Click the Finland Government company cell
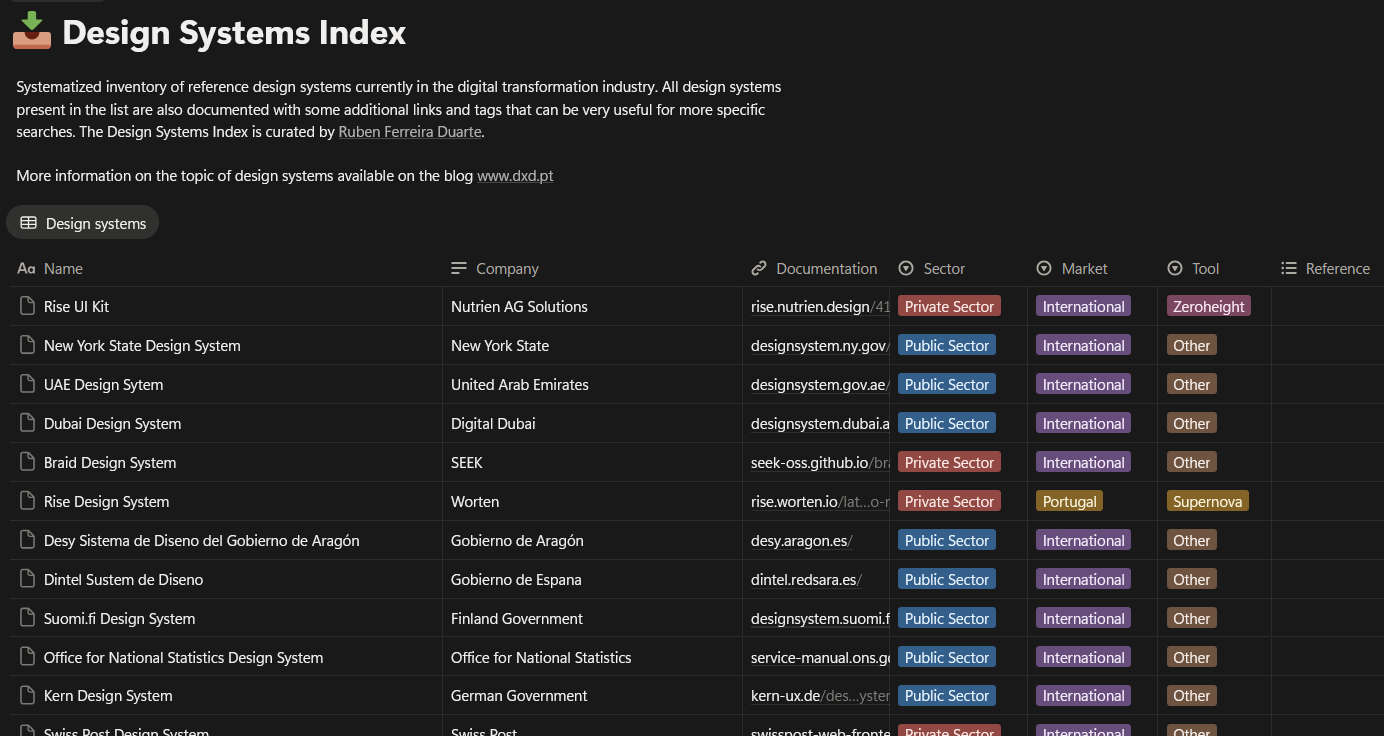1384x736 pixels. click(592, 618)
